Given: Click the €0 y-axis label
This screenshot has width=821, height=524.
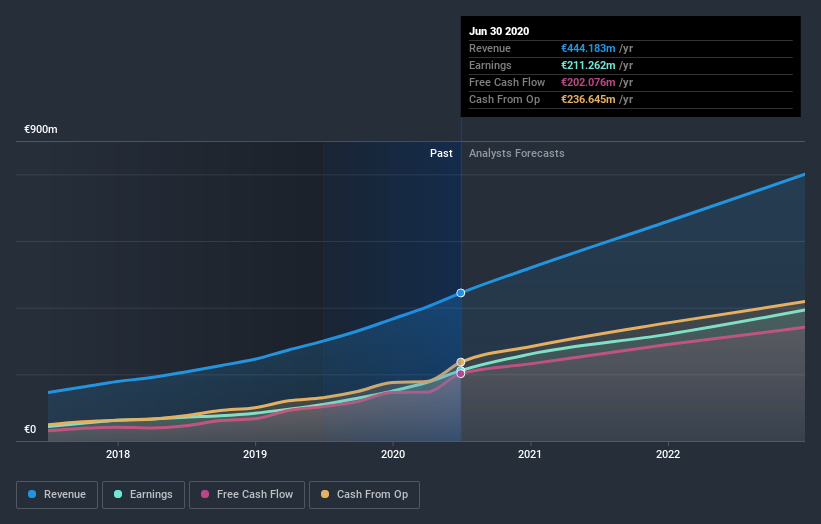Looking at the screenshot, I should [30, 429].
